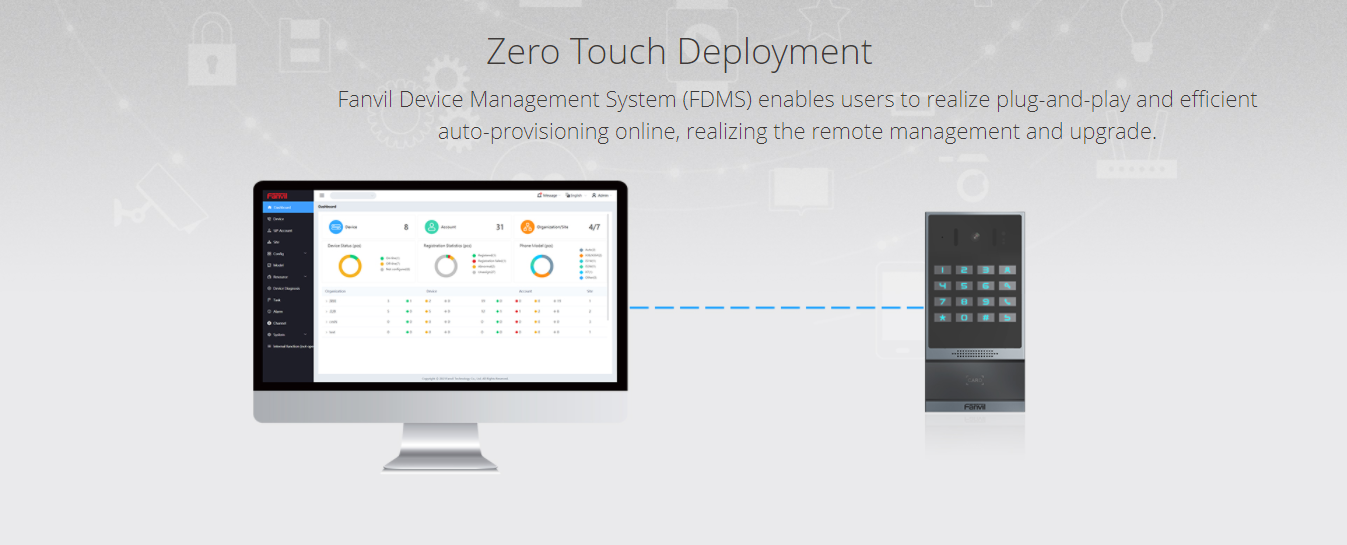This screenshot has width=1347, height=545.
Task: Select Device in the FDMS sidebar
Action: click(288, 219)
